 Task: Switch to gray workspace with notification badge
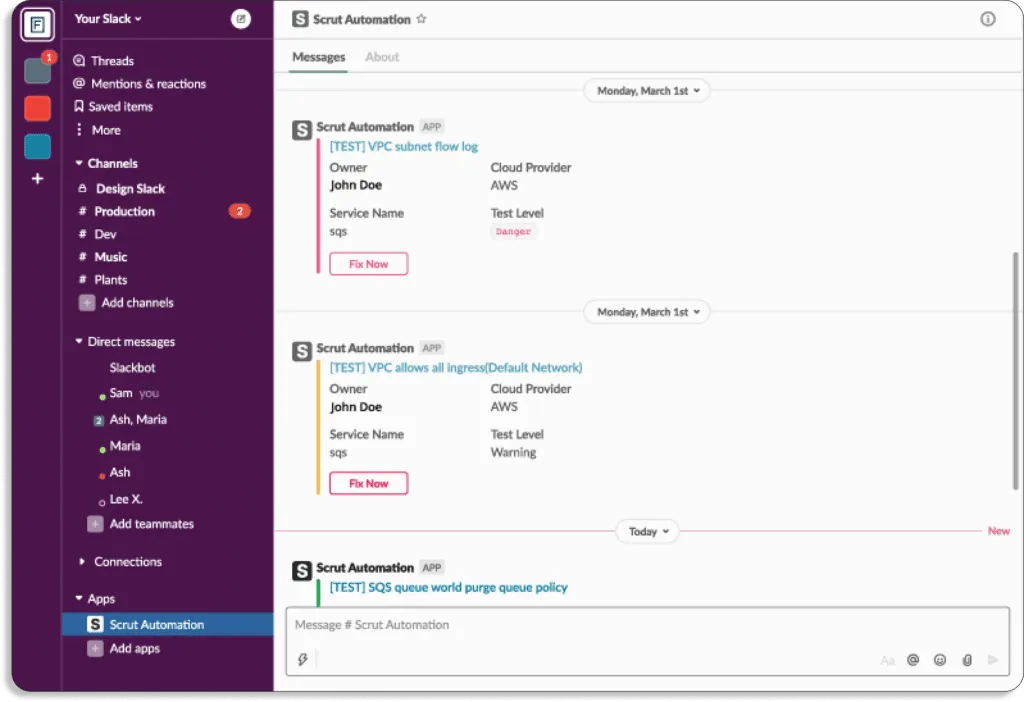pos(37,70)
